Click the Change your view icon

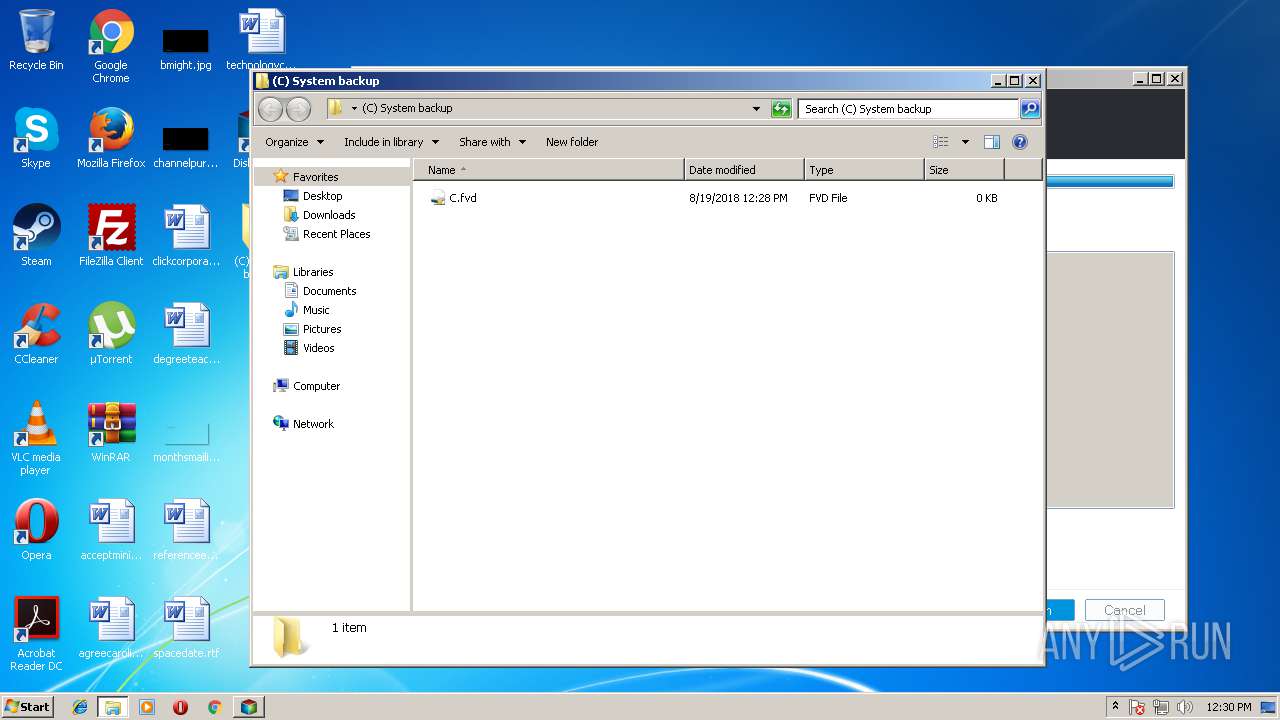click(941, 142)
